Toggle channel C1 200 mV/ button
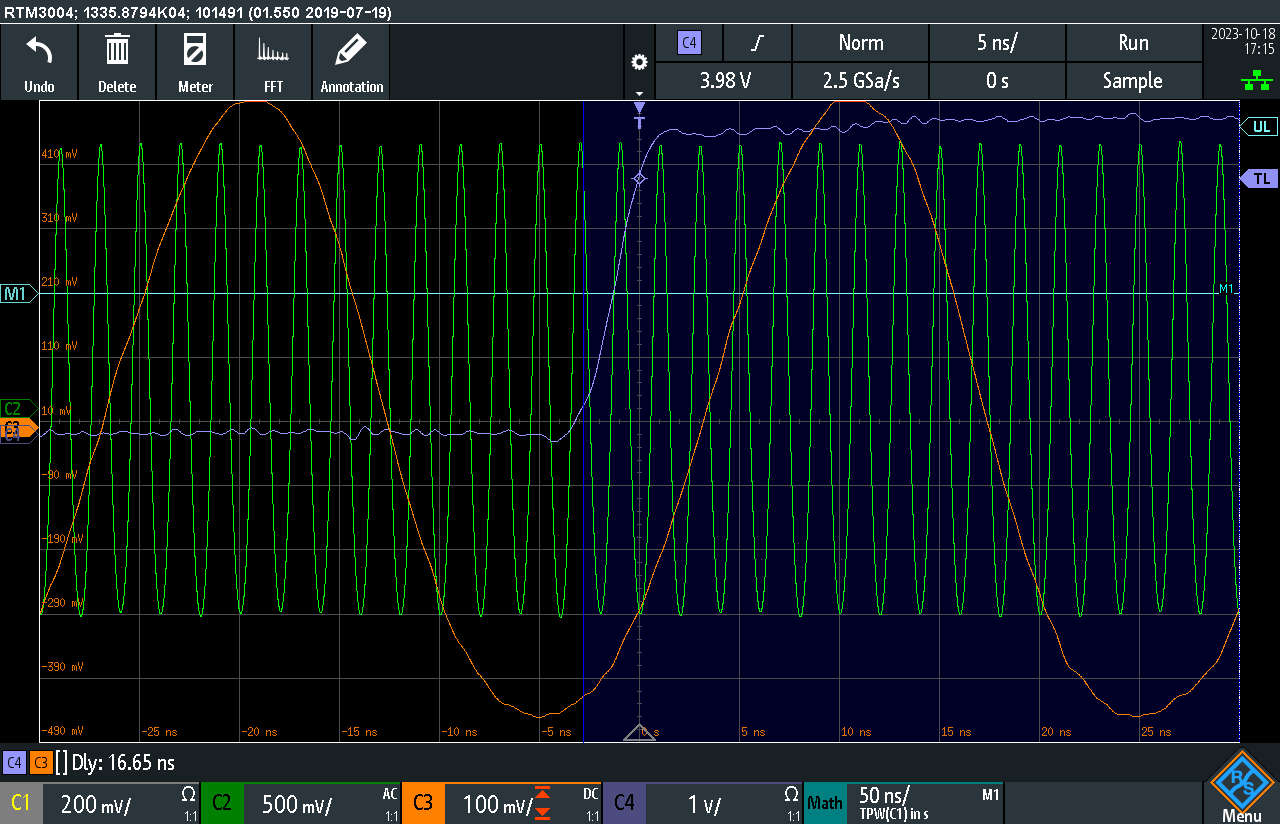 tap(100, 803)
